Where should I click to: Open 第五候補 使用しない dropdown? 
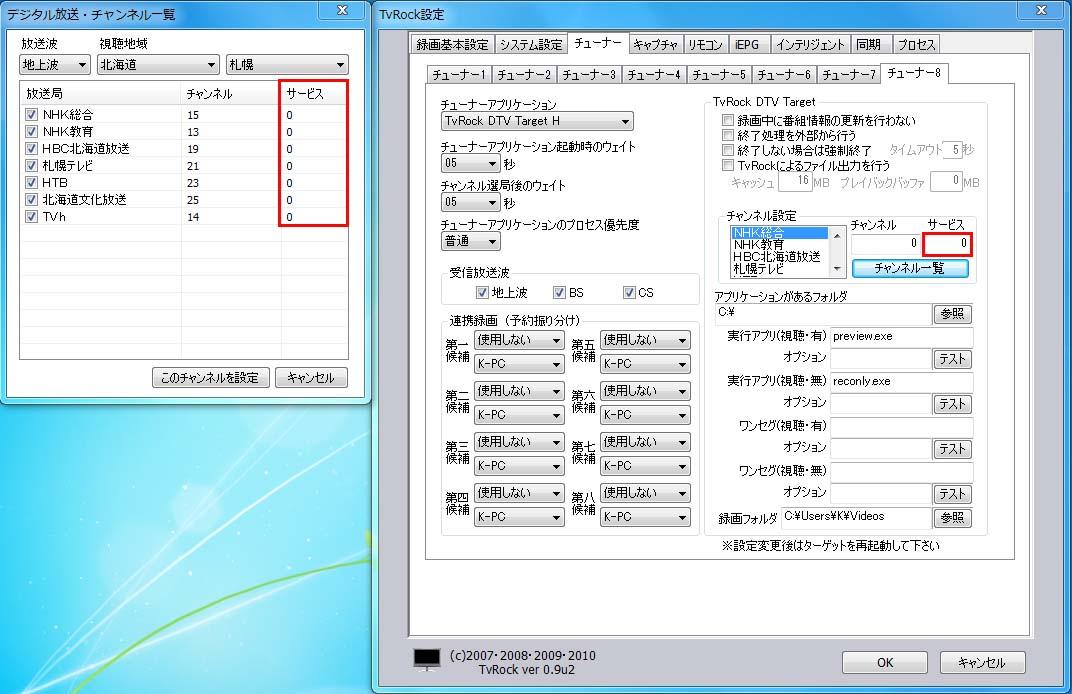click(645, 340)
